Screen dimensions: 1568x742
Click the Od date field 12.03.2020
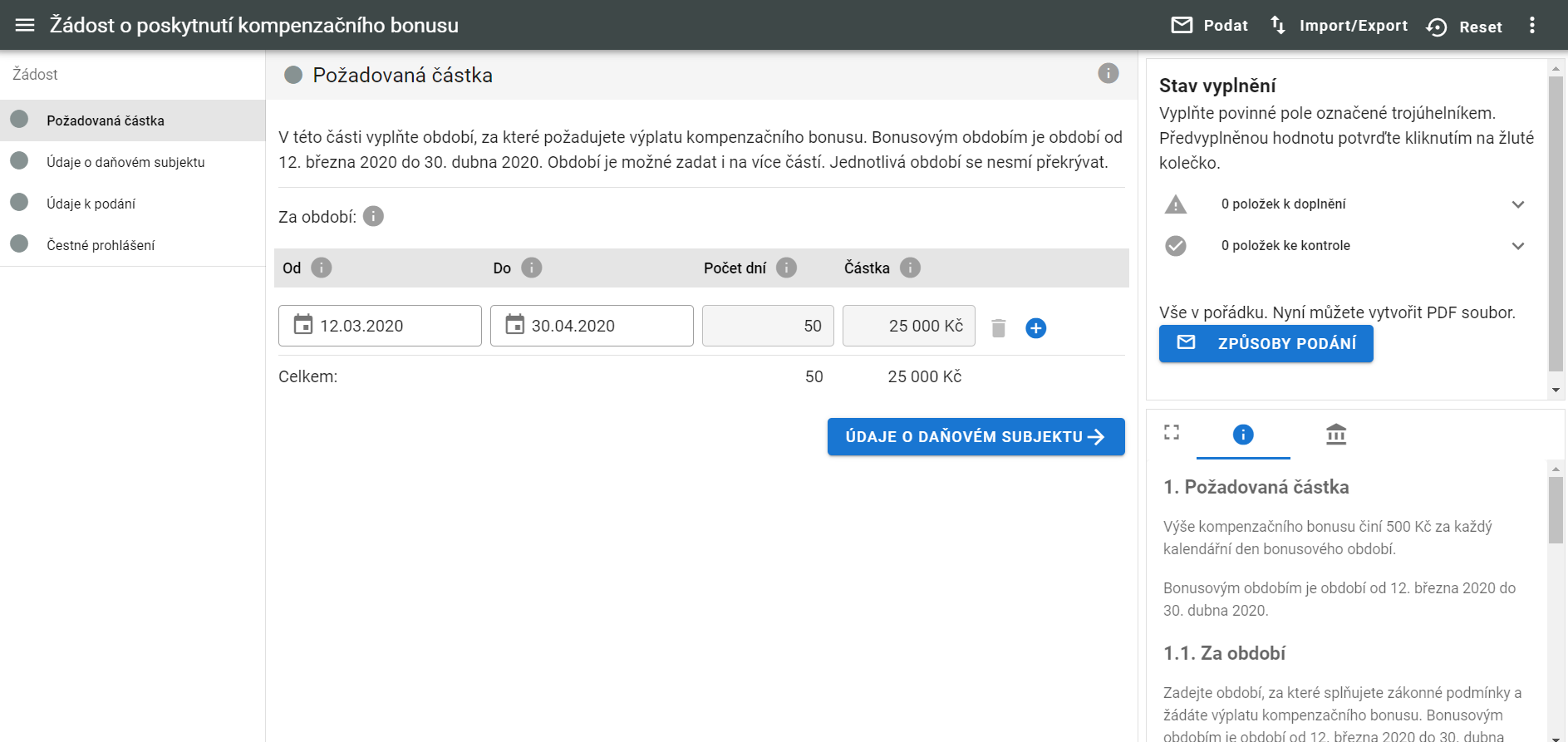pyautogui.click(x=380, y=326)
